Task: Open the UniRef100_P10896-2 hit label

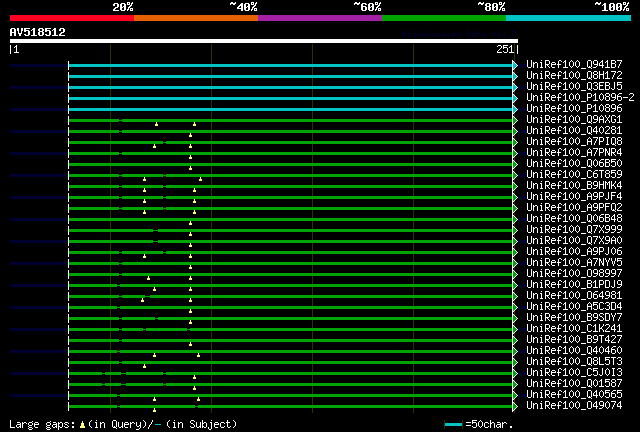Action: [x=580, y=98]
